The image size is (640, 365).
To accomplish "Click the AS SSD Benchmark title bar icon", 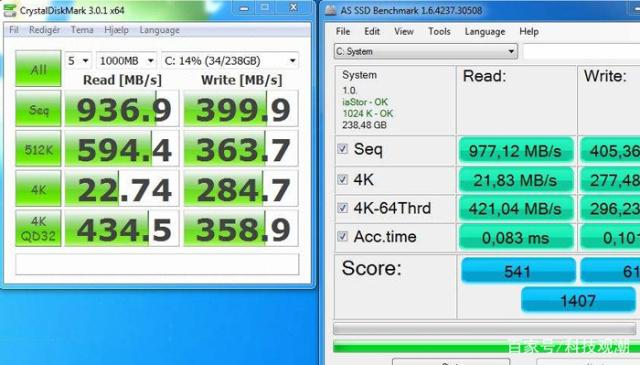I will tap(331, 10).
